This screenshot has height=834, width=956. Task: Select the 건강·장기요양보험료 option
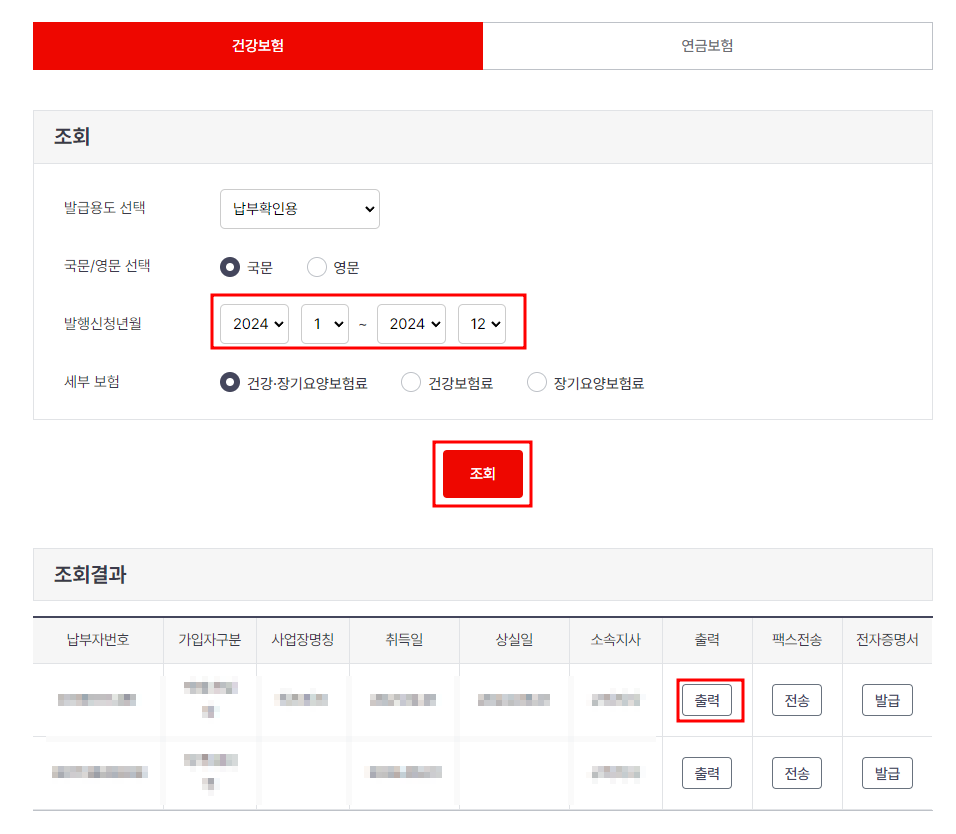click(x=229, y=381)
